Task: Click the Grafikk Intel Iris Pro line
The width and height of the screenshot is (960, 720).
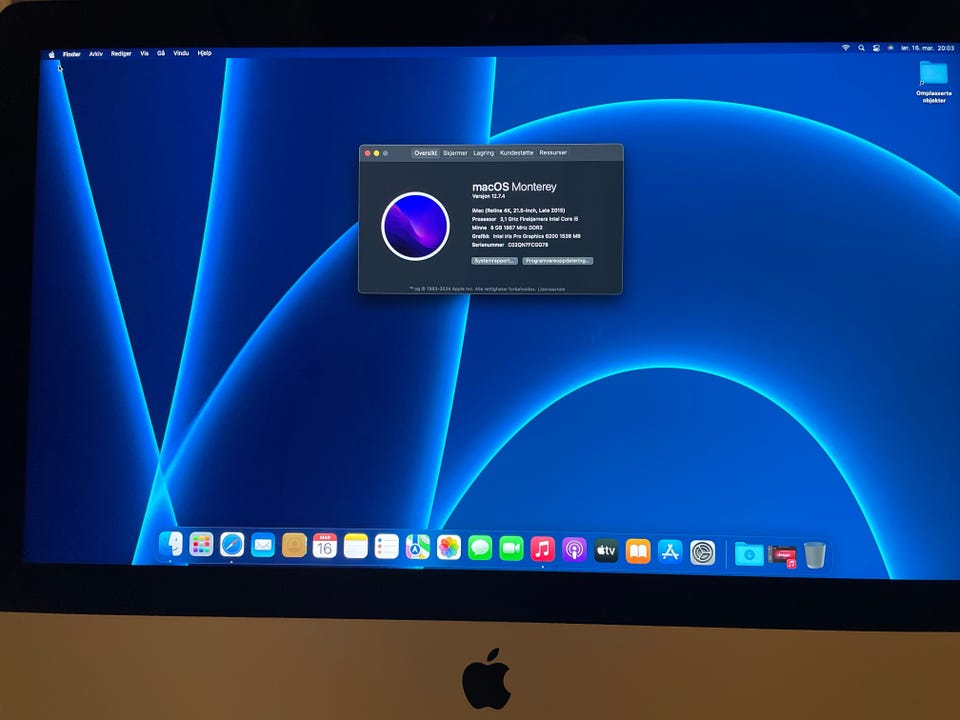Action: coord(526,236)
